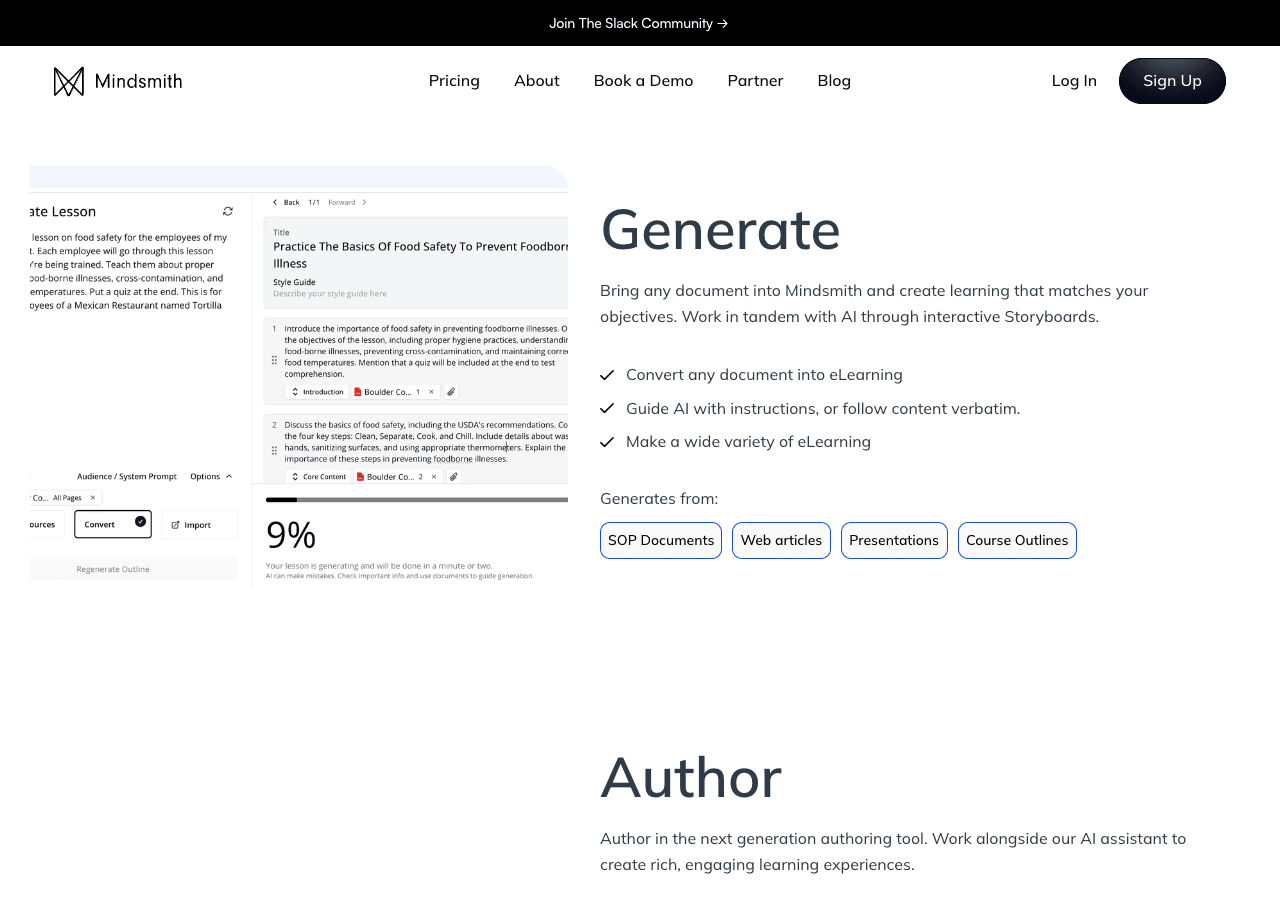This screenshot has height=900, width=1280.
Task: Click the red PDF icon on step 2
Action: coord(360,477)
